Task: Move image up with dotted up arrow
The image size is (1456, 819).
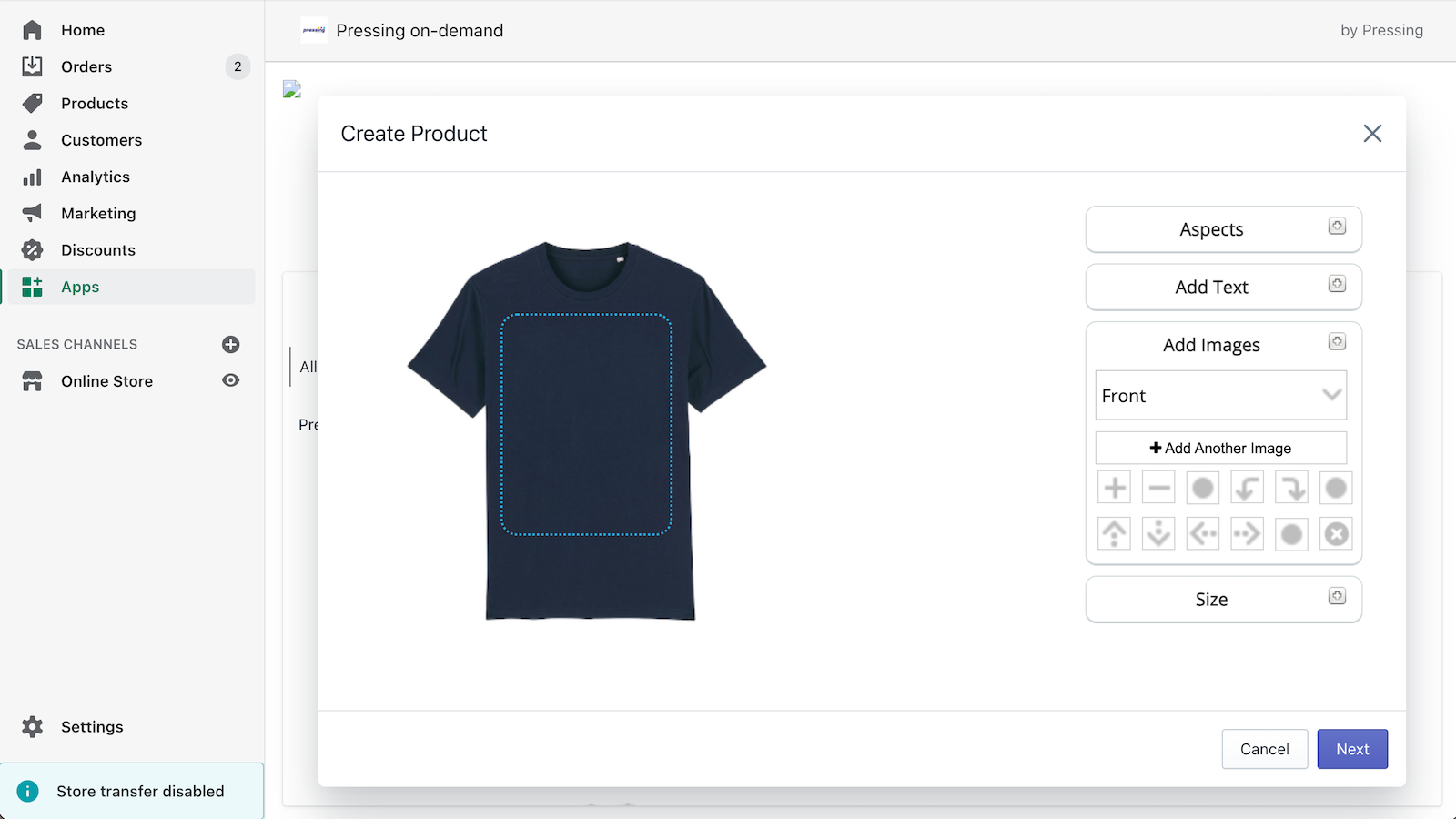Action: coord(1114,533)
